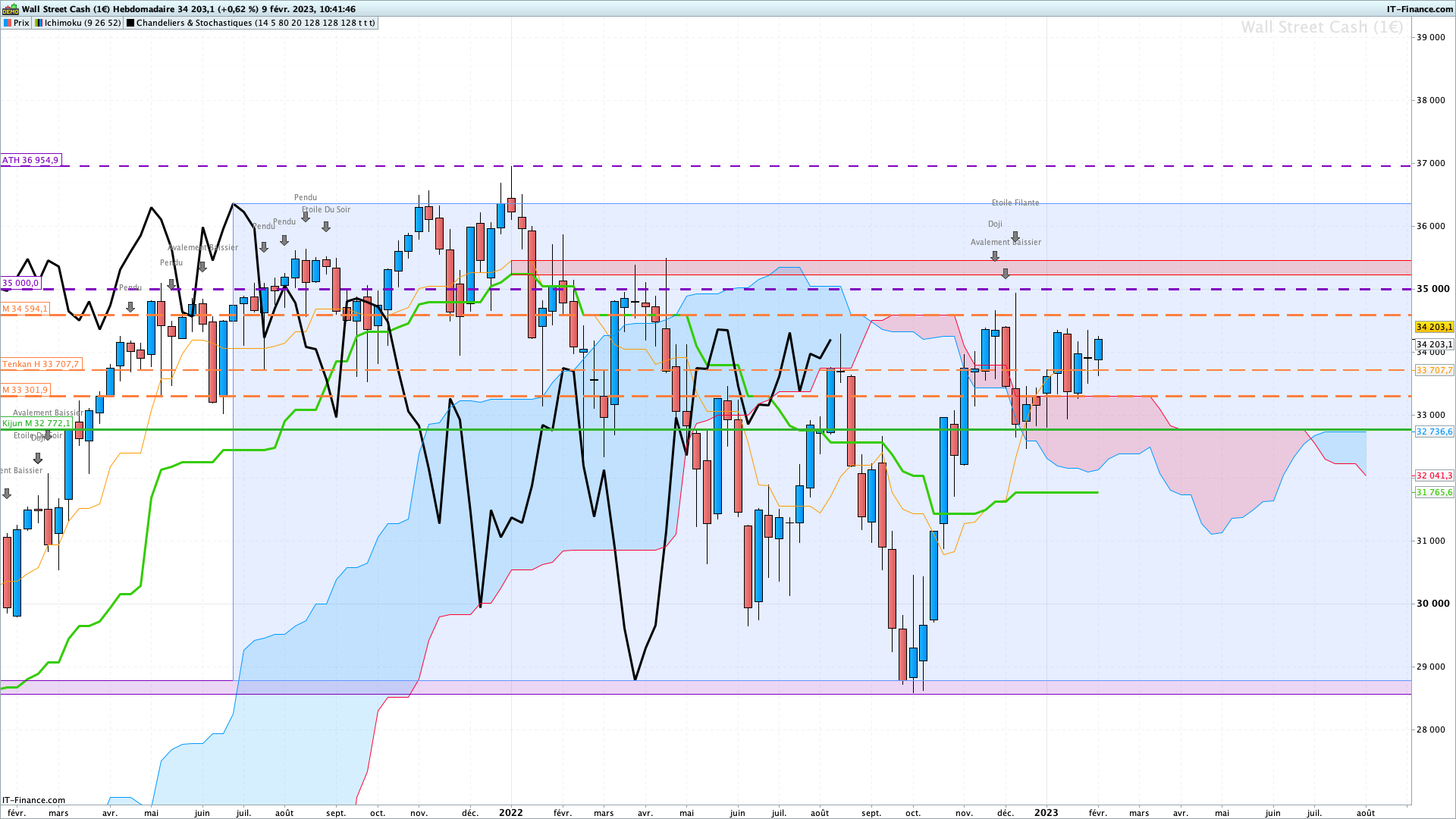Click the Etoile Du Soir arrow marker
The height and width of the screenshot is (819, 1456).
(x=326, y=227)
